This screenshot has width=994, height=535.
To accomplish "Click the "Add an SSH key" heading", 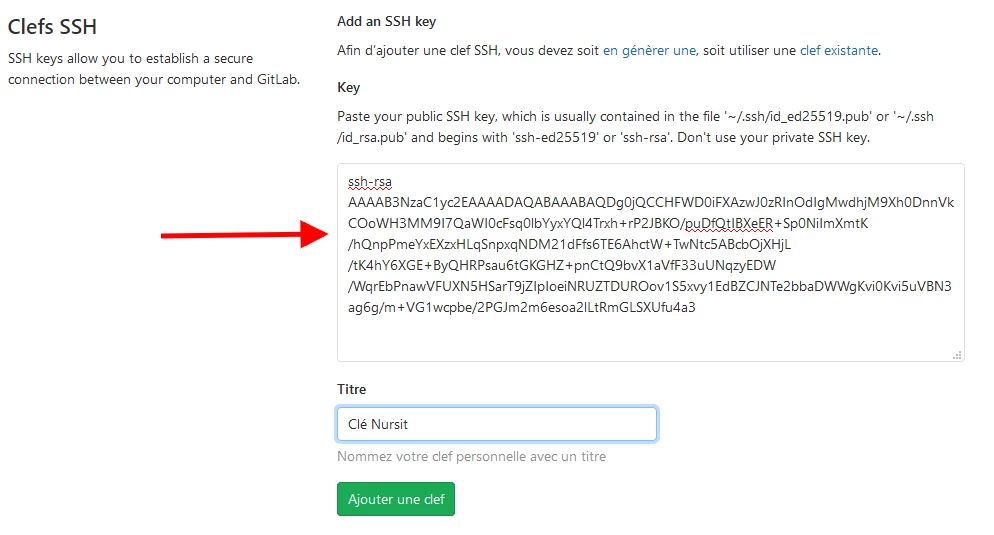I will click(x=386, y=21).
